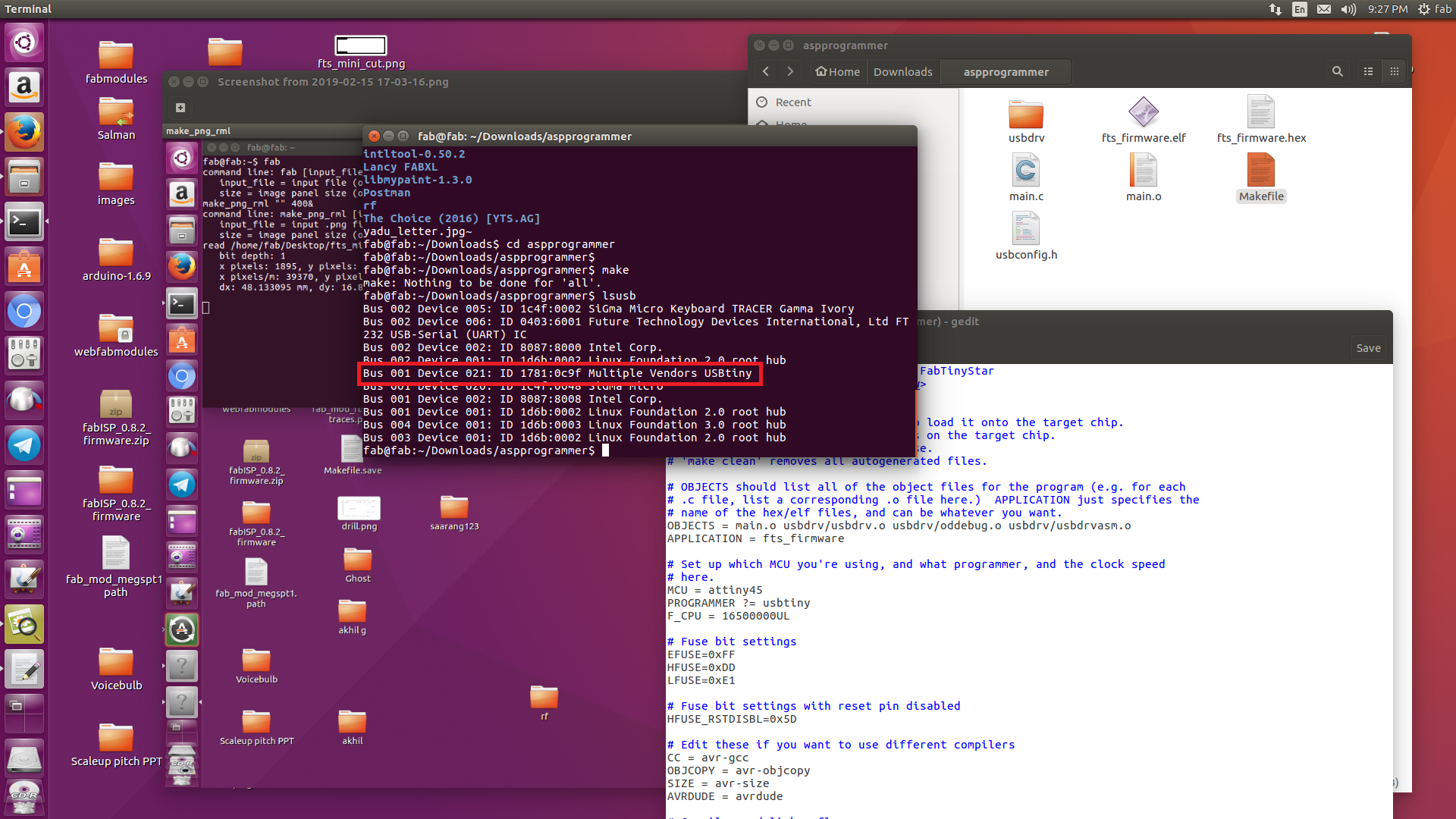Click the Downloads breadcrumb
Image resolution: width=1456 pixels, height=819 pixels.
click(902, 71)
